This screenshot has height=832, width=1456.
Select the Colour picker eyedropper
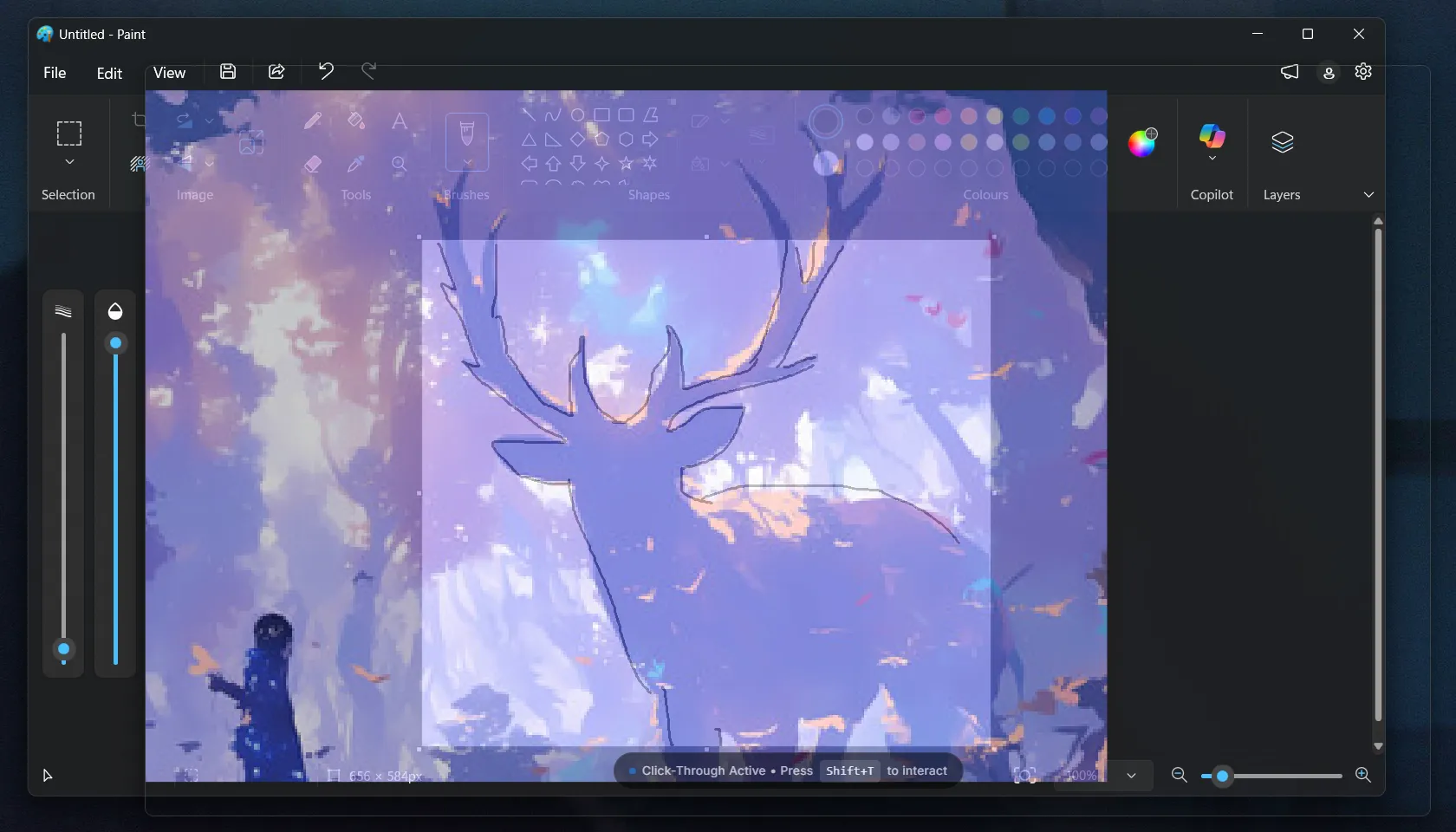(x=355, y=163)
